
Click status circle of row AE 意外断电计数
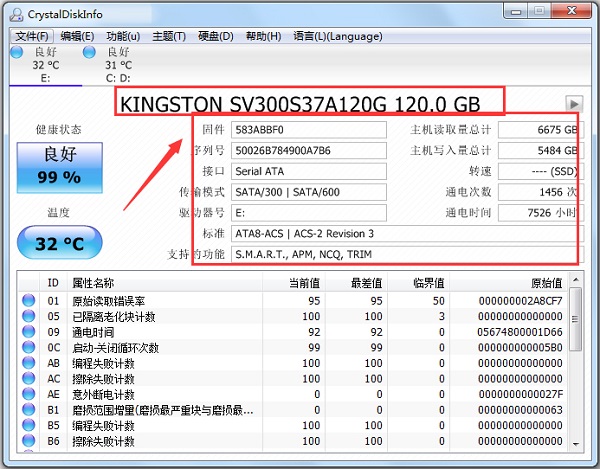pos(29,394)
